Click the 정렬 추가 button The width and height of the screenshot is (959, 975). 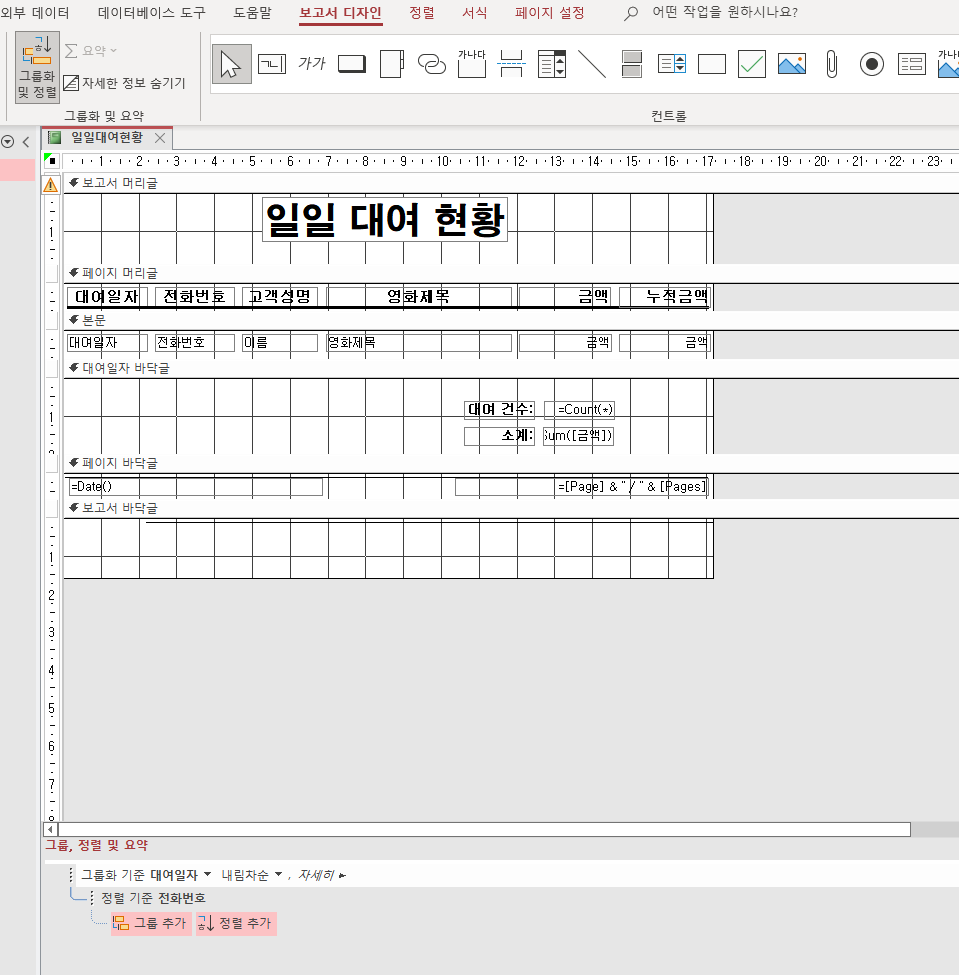(236, 923)
